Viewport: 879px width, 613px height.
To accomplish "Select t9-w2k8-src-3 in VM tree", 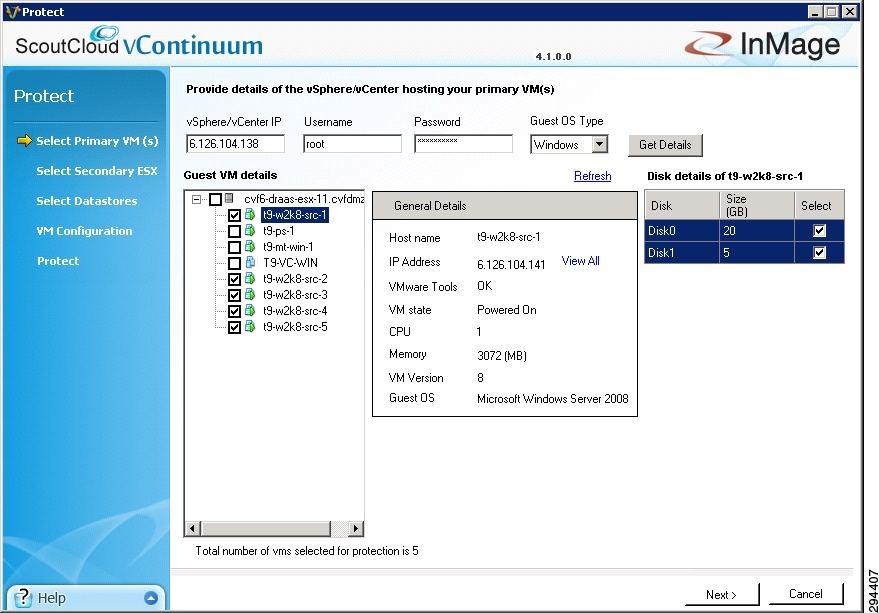I will click(x=295, y=294).
